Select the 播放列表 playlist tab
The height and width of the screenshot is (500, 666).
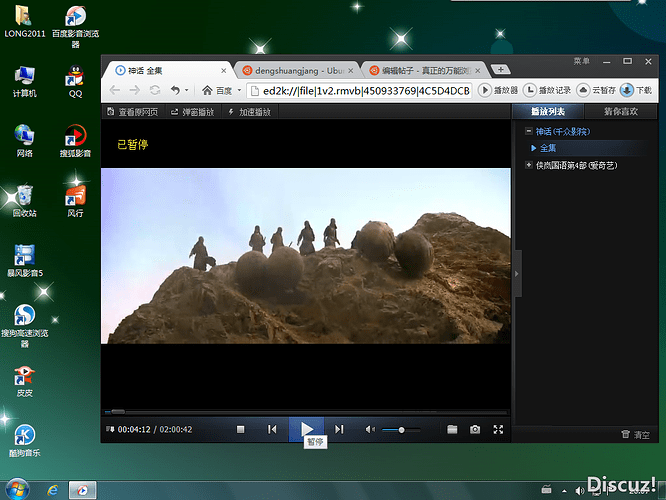click(547, 112)
